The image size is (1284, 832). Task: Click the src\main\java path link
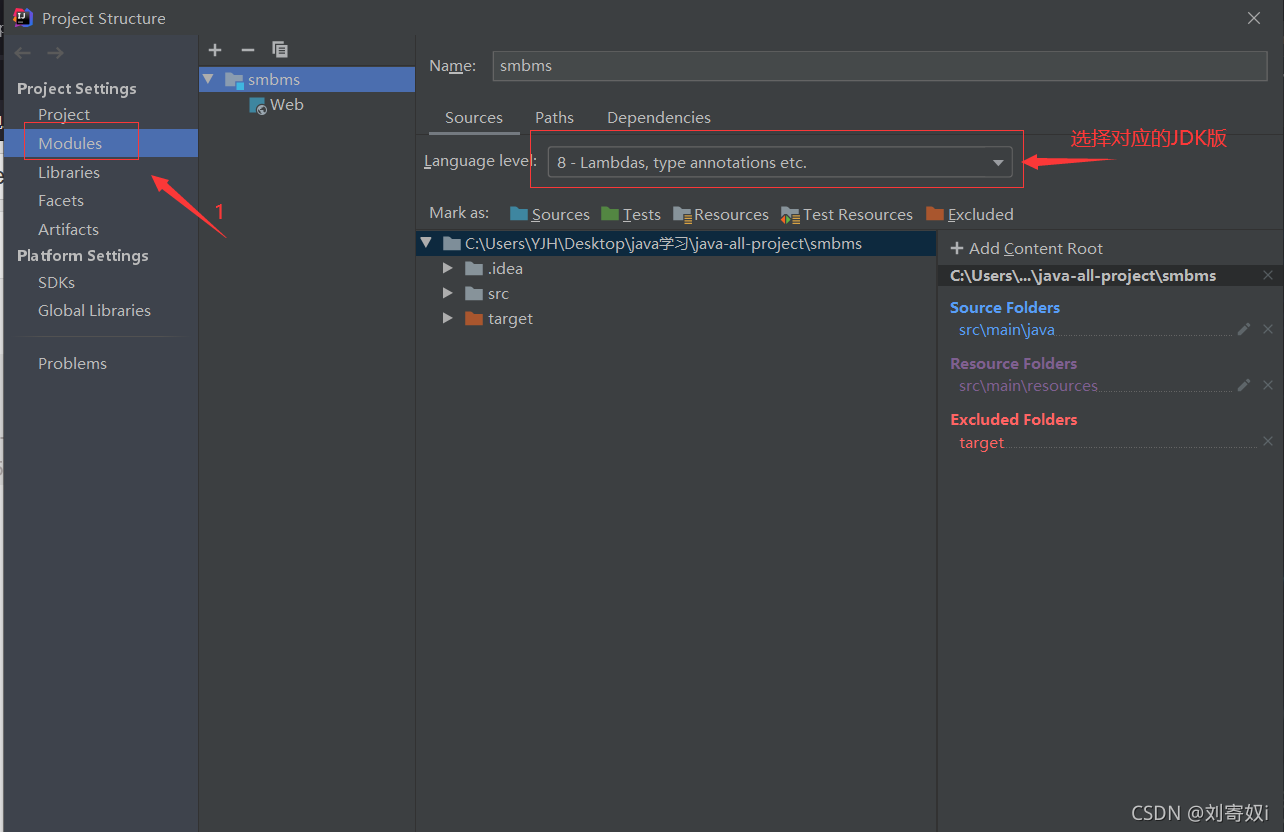(1007, 330)
